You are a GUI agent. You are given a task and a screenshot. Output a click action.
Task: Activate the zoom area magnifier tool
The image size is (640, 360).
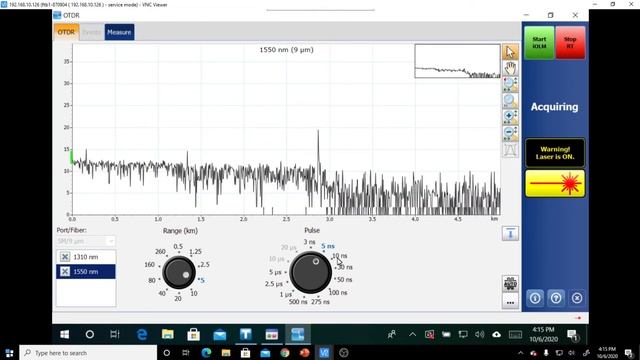[510, 84]
